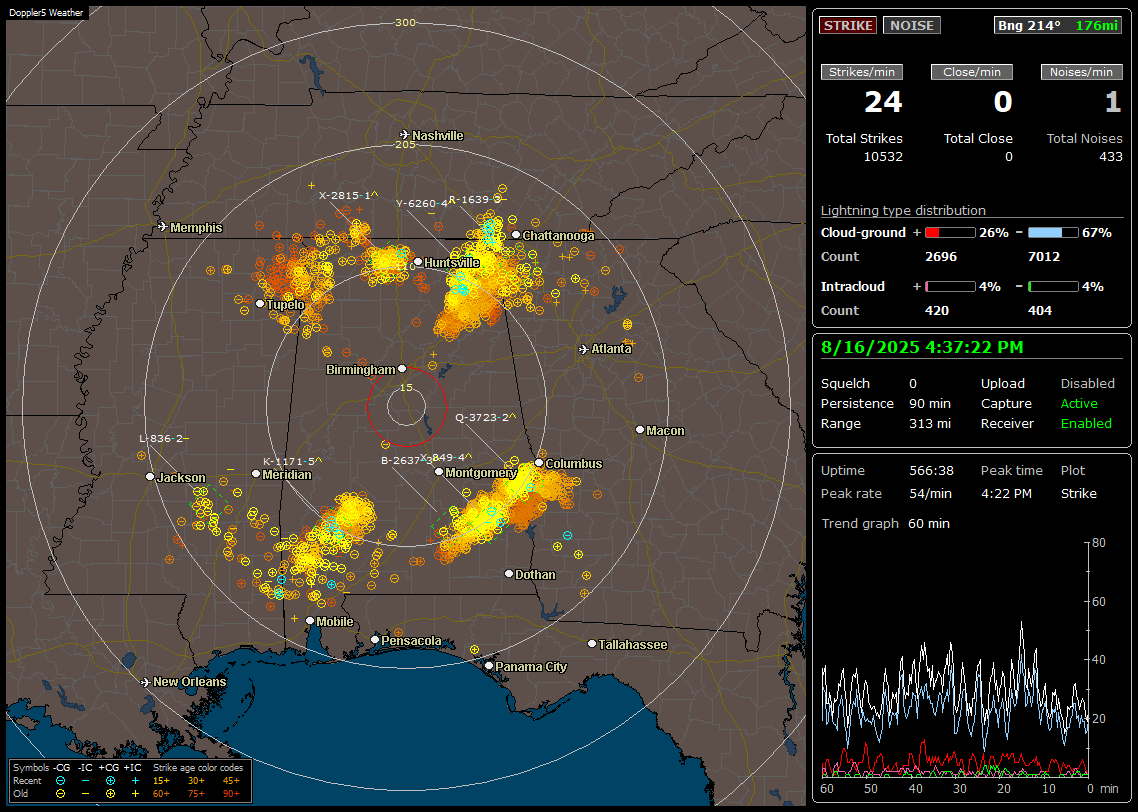Click the +IC intracloud pink bar
This screenshot has width=1138, height=812.
950,287
